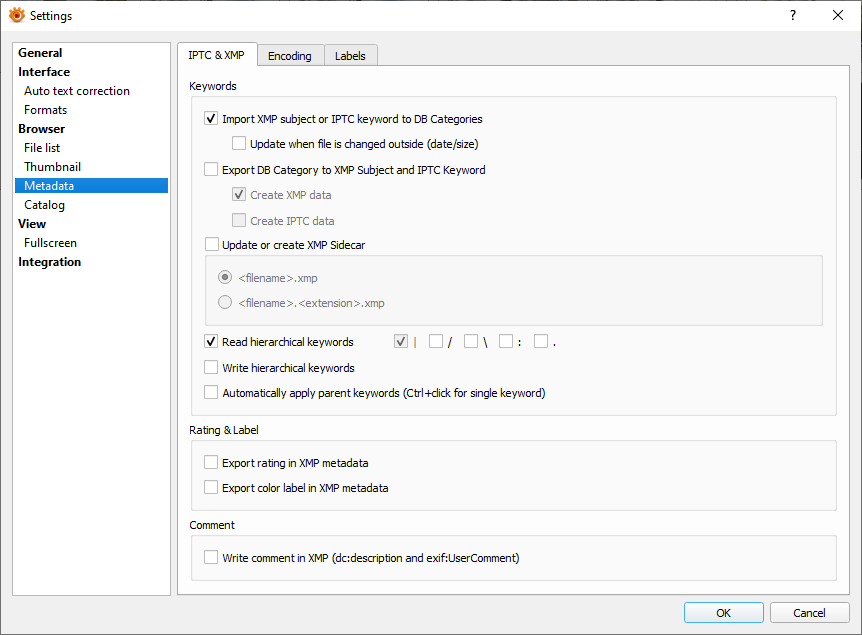This screenshot has width=862, height=635.
Task: Enable Export color label in XMP metadata
Action: pos(211,488)
